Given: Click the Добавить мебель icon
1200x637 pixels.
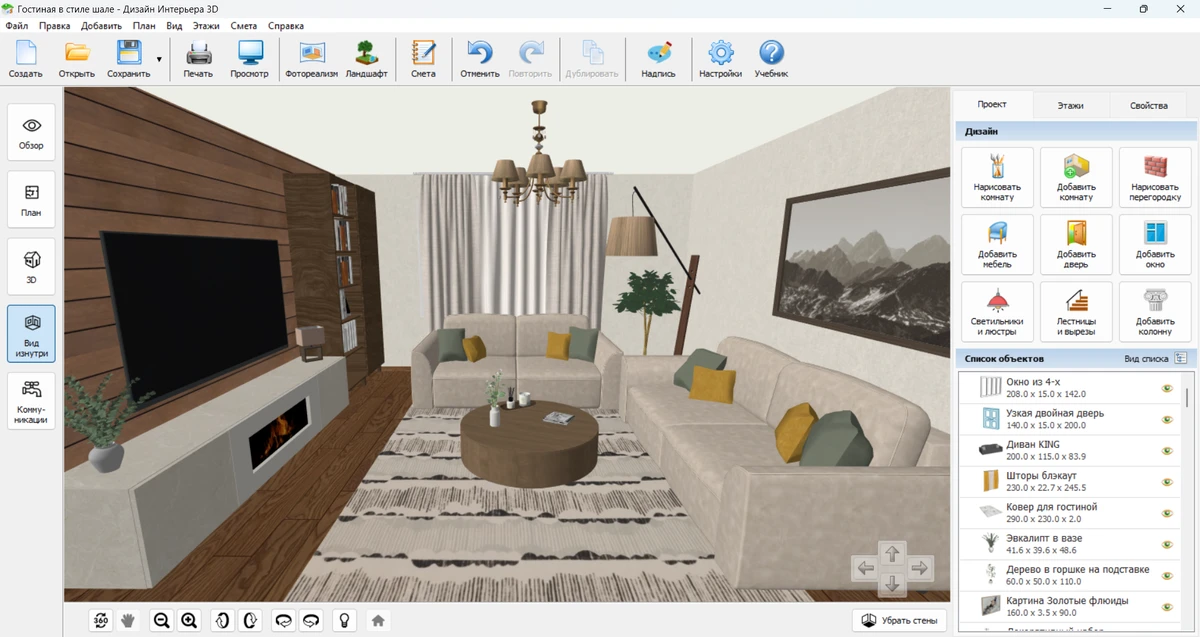Looking at the screenshot, I should point(997,244).
